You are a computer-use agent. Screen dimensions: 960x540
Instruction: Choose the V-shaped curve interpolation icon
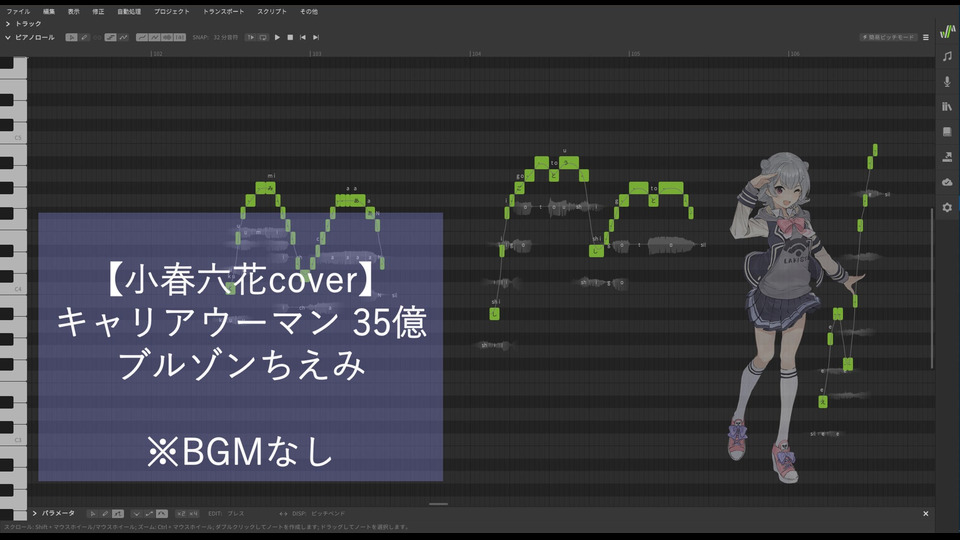[x=137, y=514]
